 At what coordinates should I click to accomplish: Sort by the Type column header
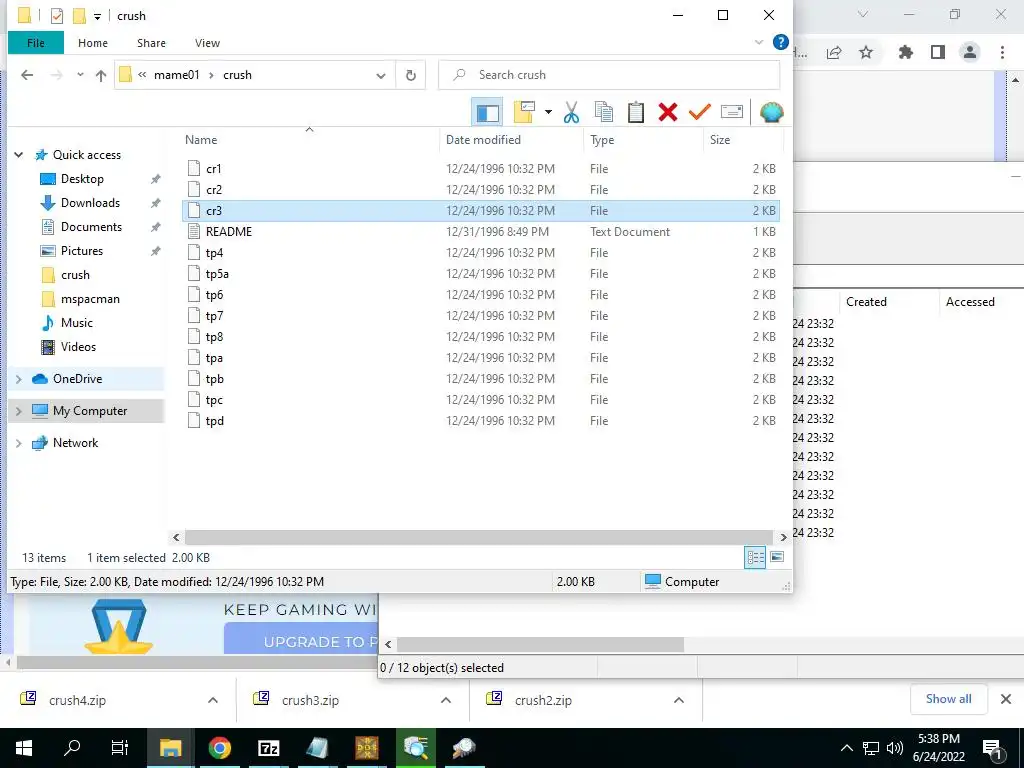pyautogui.click(x=643, y=140)
